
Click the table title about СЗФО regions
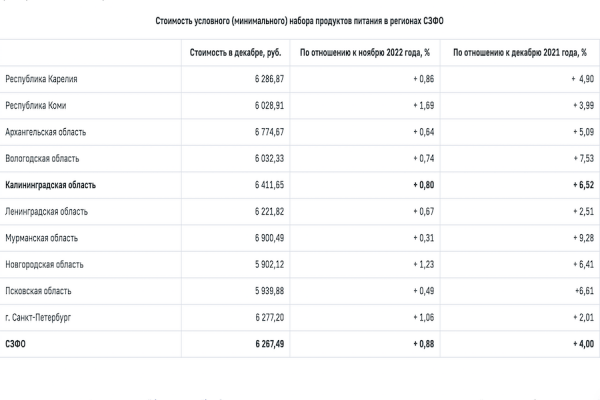click(x=299, y=21)
